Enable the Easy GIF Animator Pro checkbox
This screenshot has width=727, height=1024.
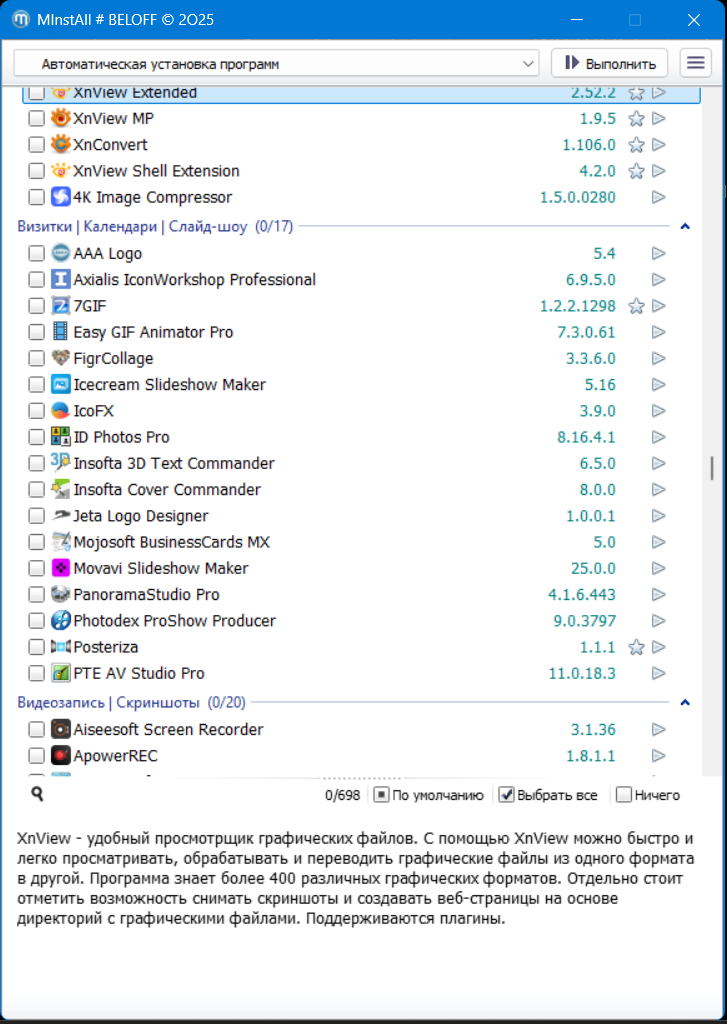point(36,333)
